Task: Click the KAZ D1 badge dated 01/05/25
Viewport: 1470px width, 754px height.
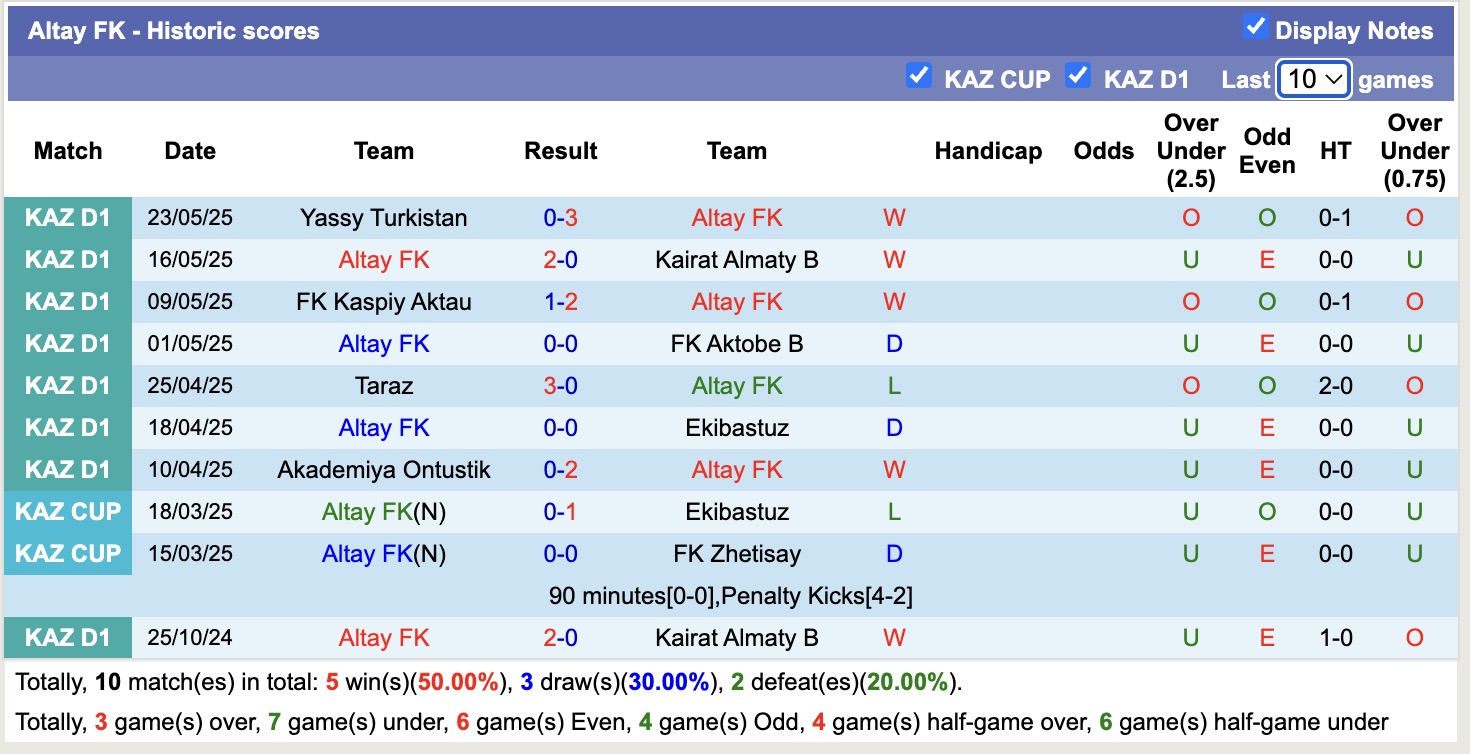Action: tap(67, 343)
